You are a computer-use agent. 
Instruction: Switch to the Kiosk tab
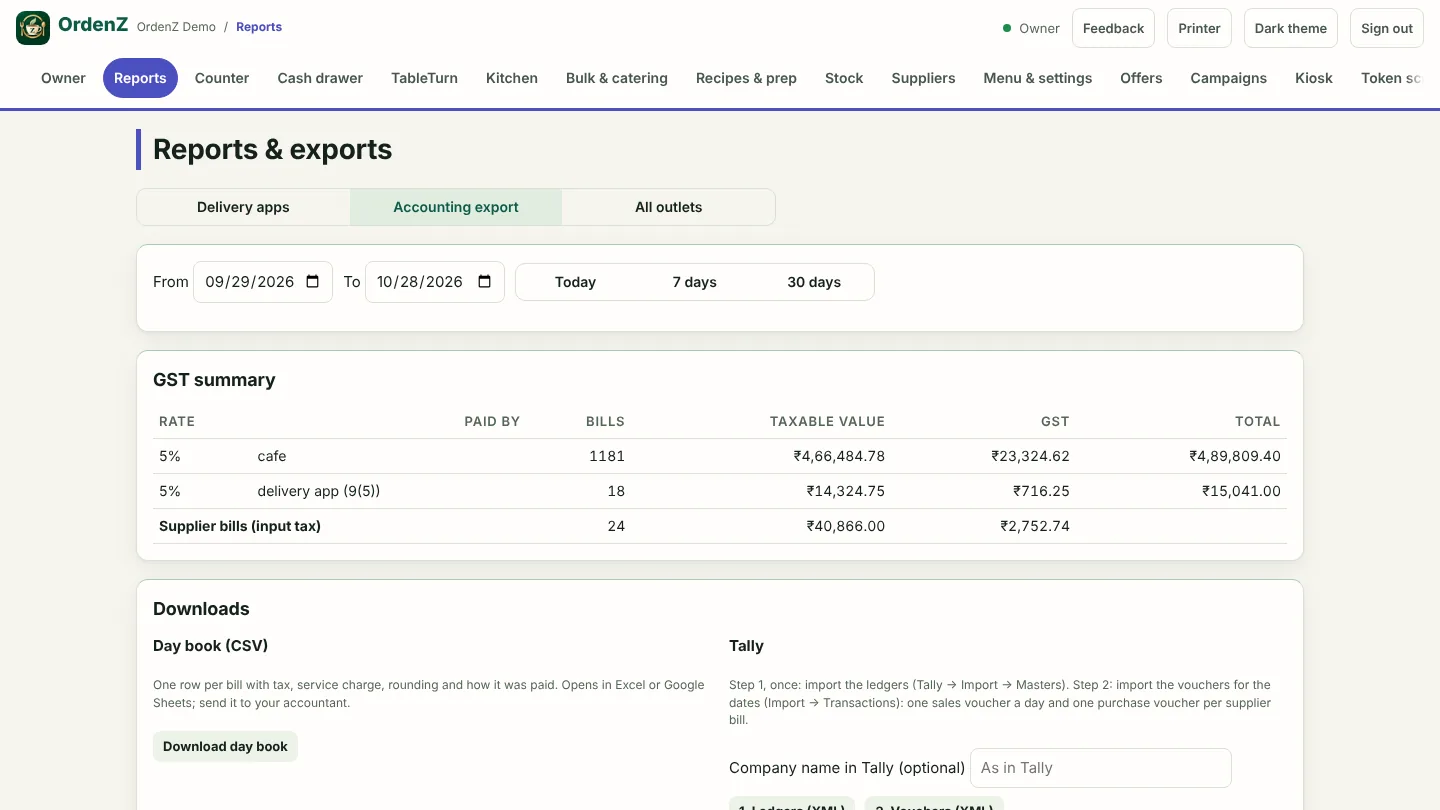1314,78
